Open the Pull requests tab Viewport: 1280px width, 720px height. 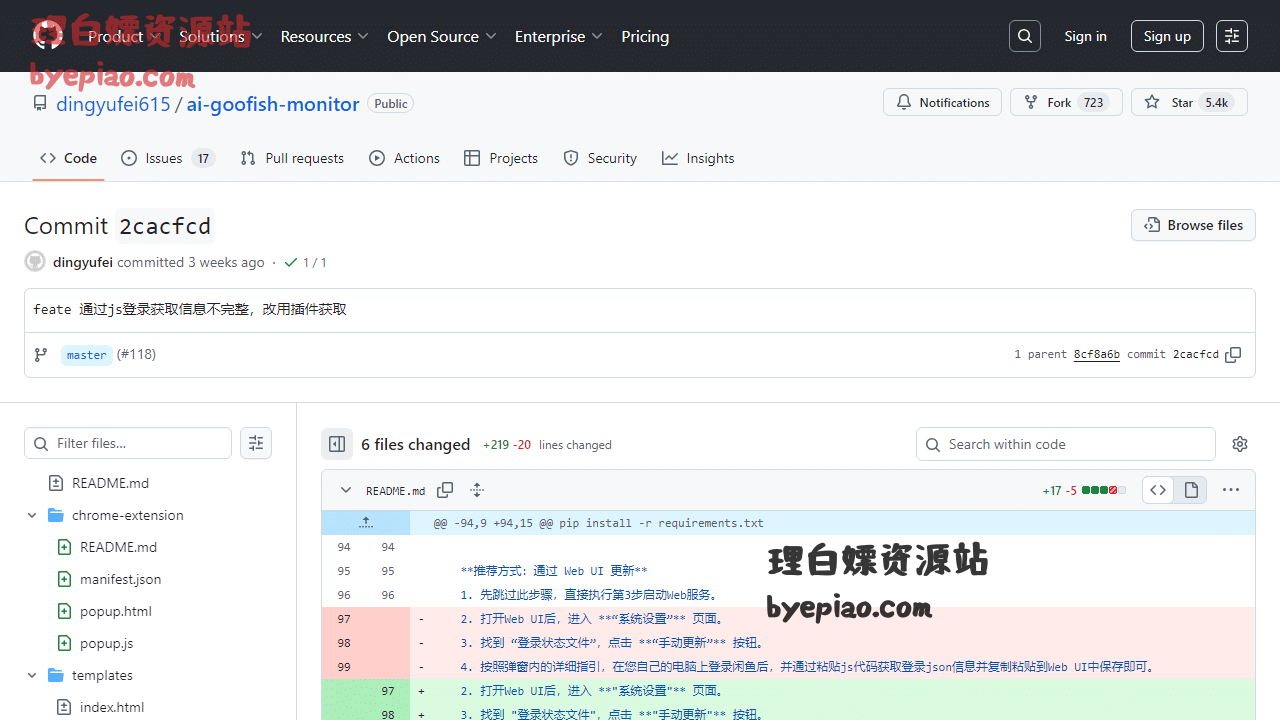292,158
